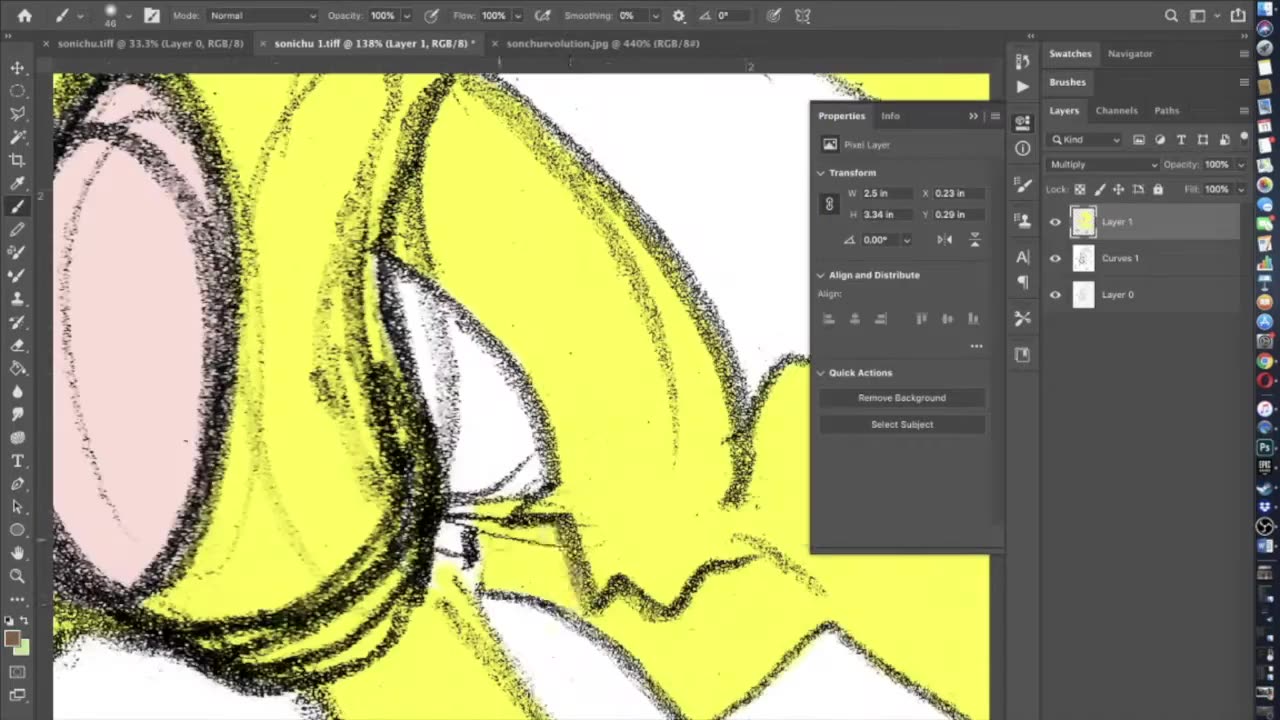The height and width of the screenshot is (720, 1280).
Task: Toggle lock image pixels brush icon
Action: click(1100, 189)
